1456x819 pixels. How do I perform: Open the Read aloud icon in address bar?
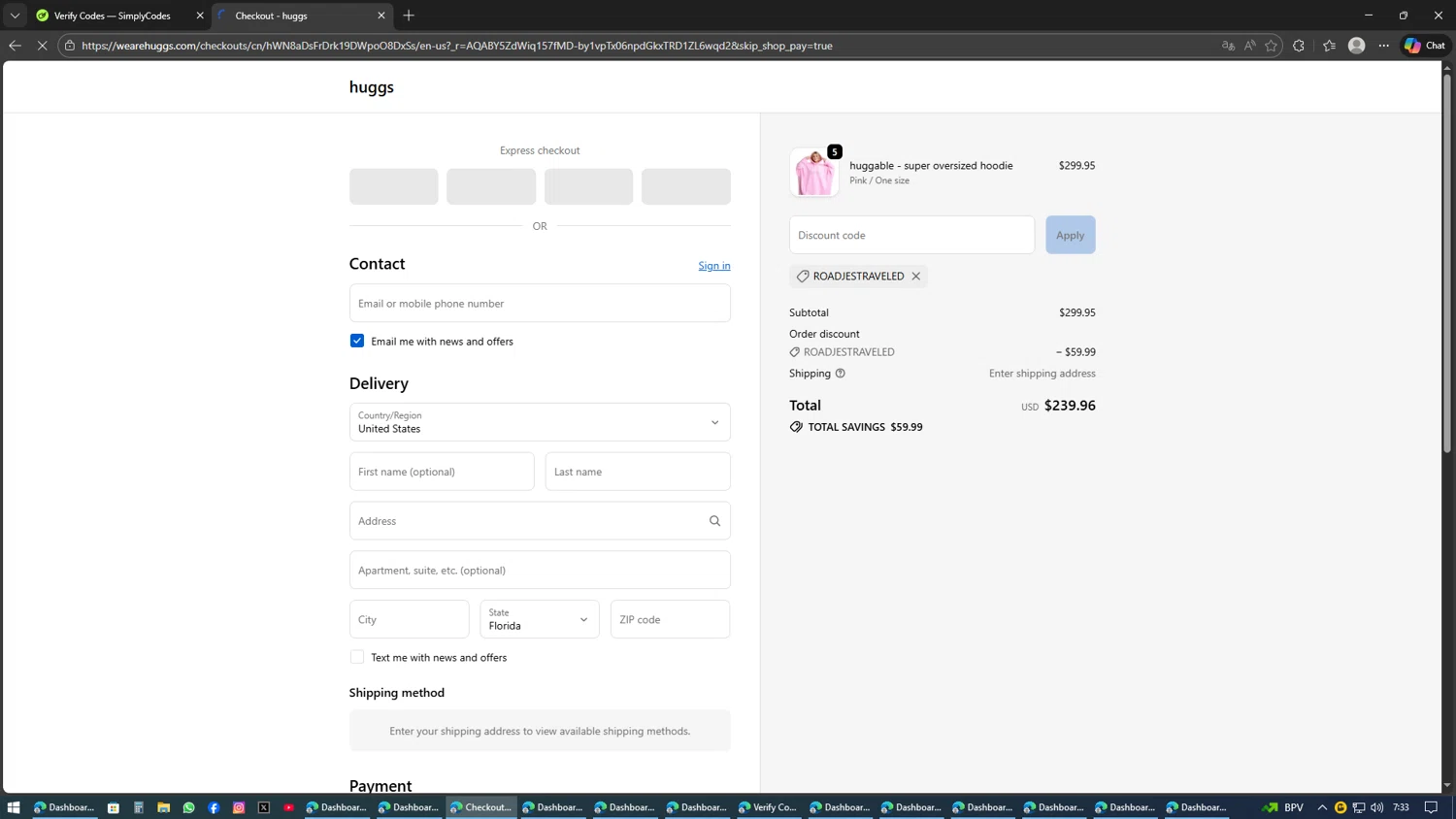pyautogui.click(x=1249, y=46)
